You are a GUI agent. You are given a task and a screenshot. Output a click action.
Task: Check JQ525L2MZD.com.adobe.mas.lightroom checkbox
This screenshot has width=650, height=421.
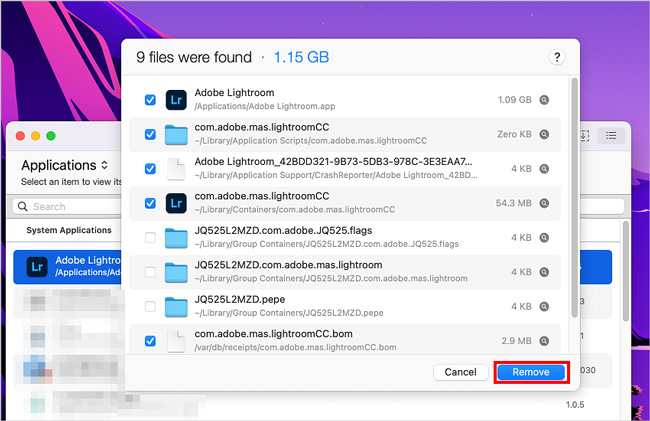click(150, 272)
